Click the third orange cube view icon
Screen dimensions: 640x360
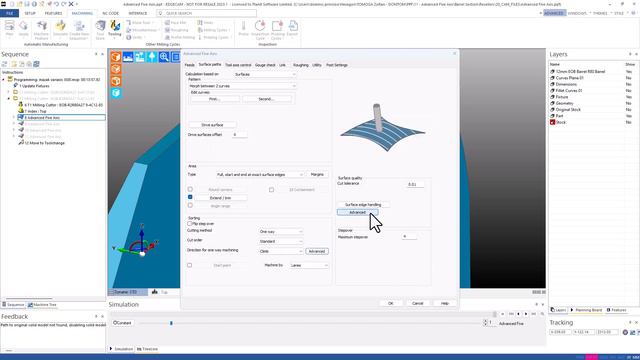pos(116,81)
